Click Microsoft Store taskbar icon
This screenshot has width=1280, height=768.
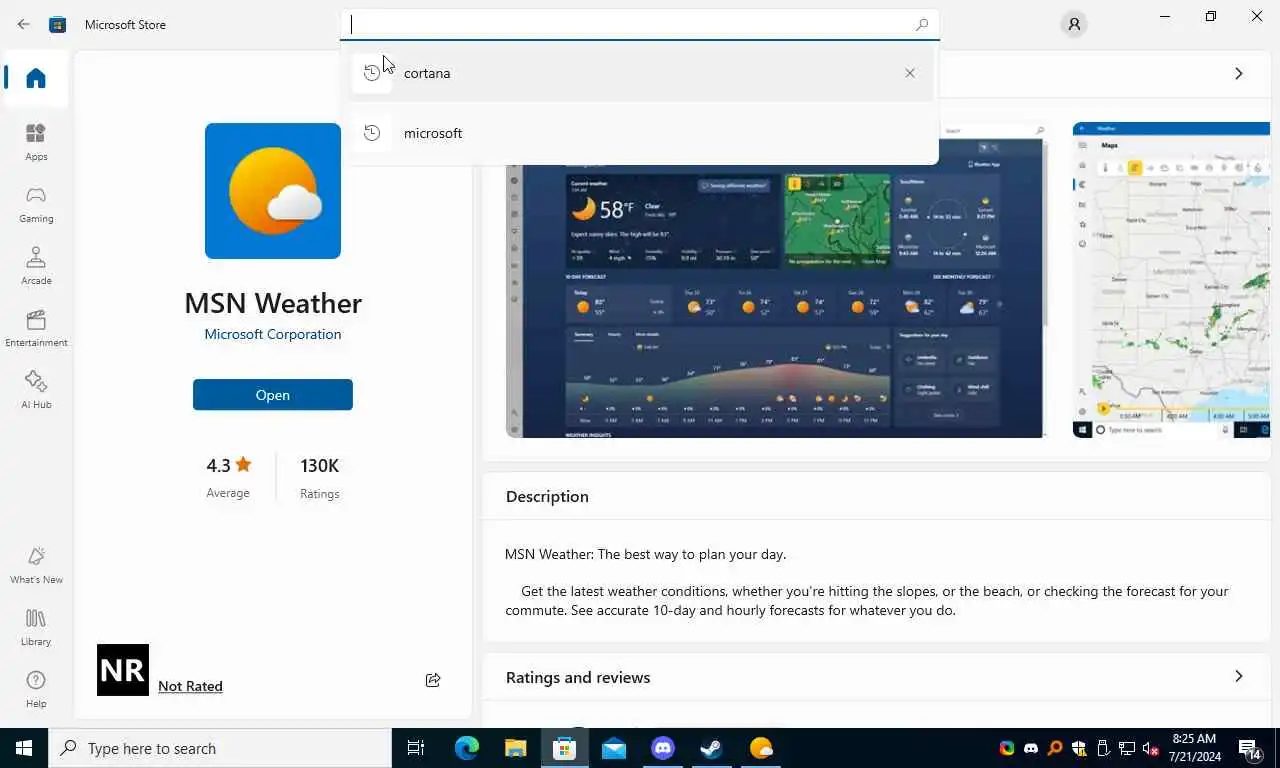pos(564,748)
